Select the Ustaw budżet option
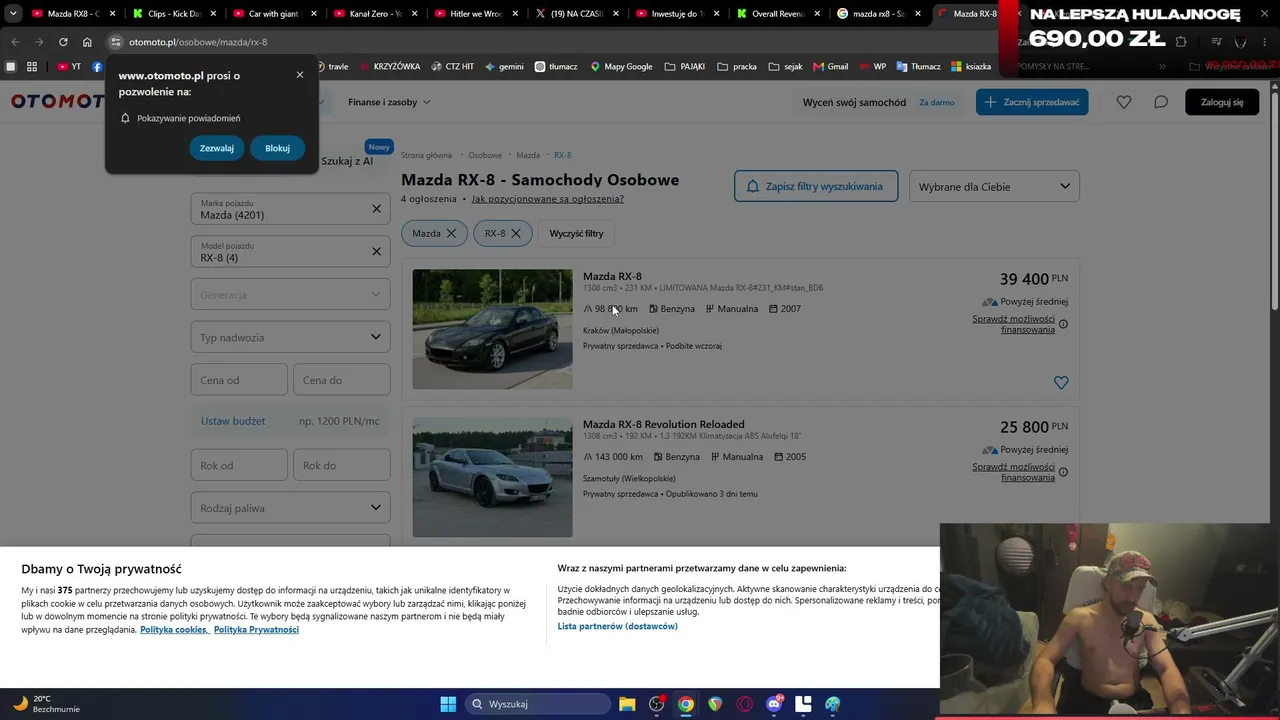1280x720 pixels. [233, 421]
